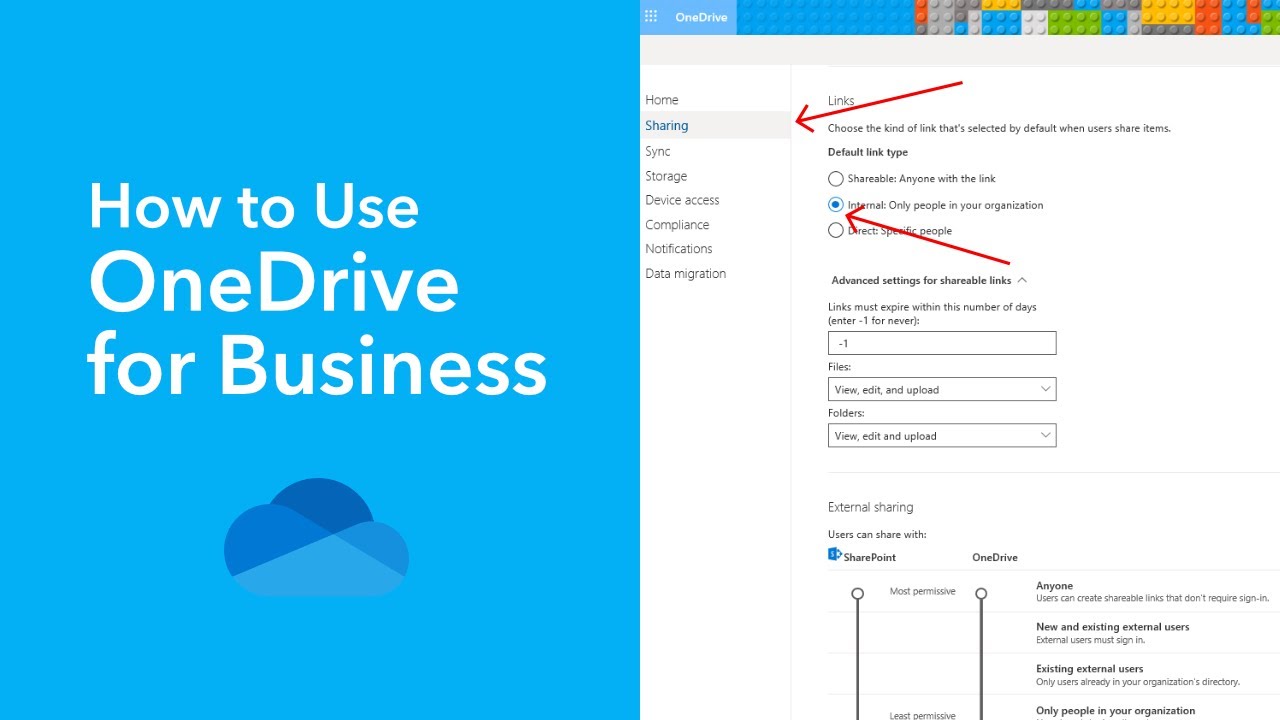Click the OneDrive column header

coord(995,557)
